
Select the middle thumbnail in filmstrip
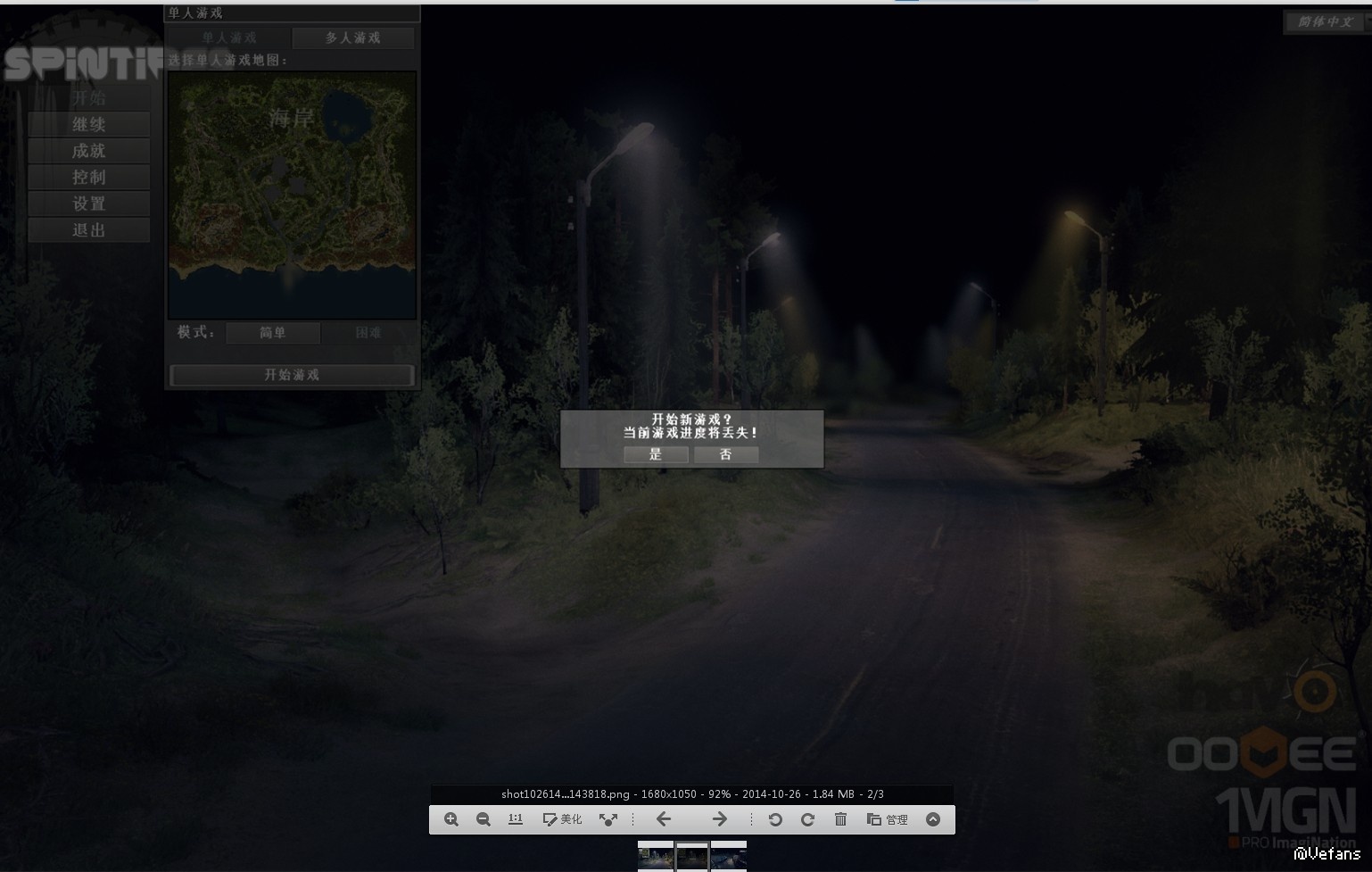tap(692, 856)
